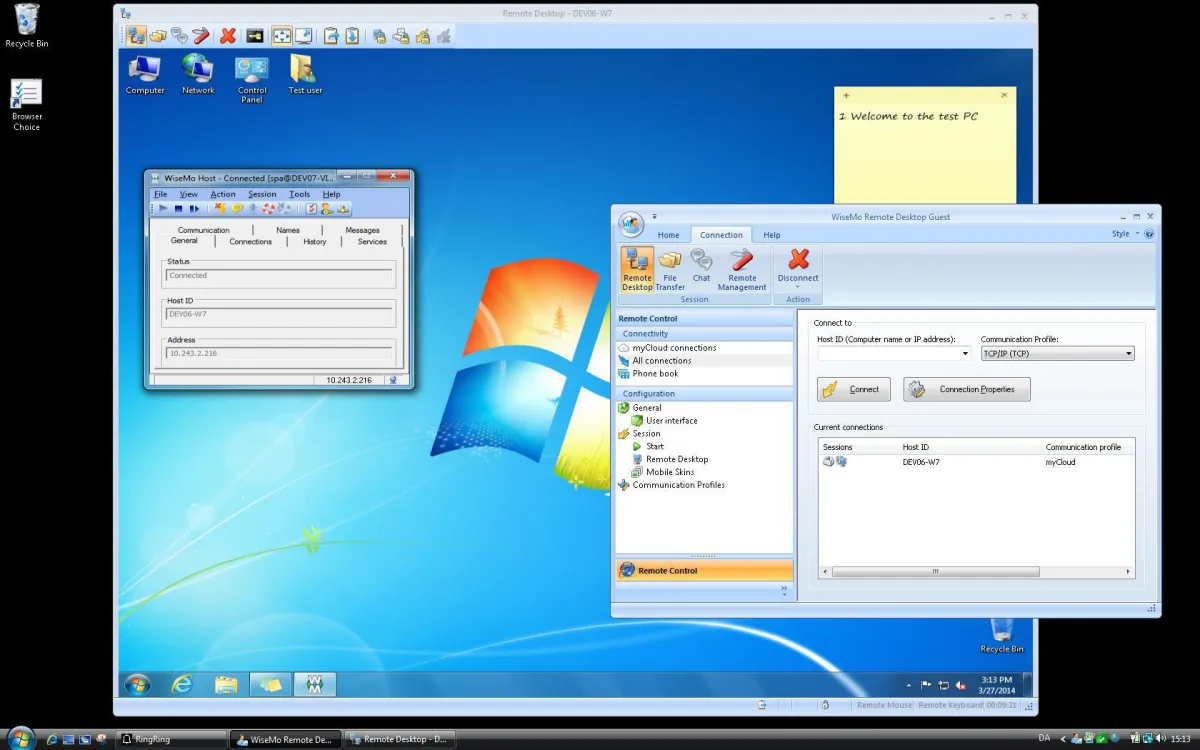
Task: Open the Connections tab in WiseMo Host
Action: click(x=250, y=241)
